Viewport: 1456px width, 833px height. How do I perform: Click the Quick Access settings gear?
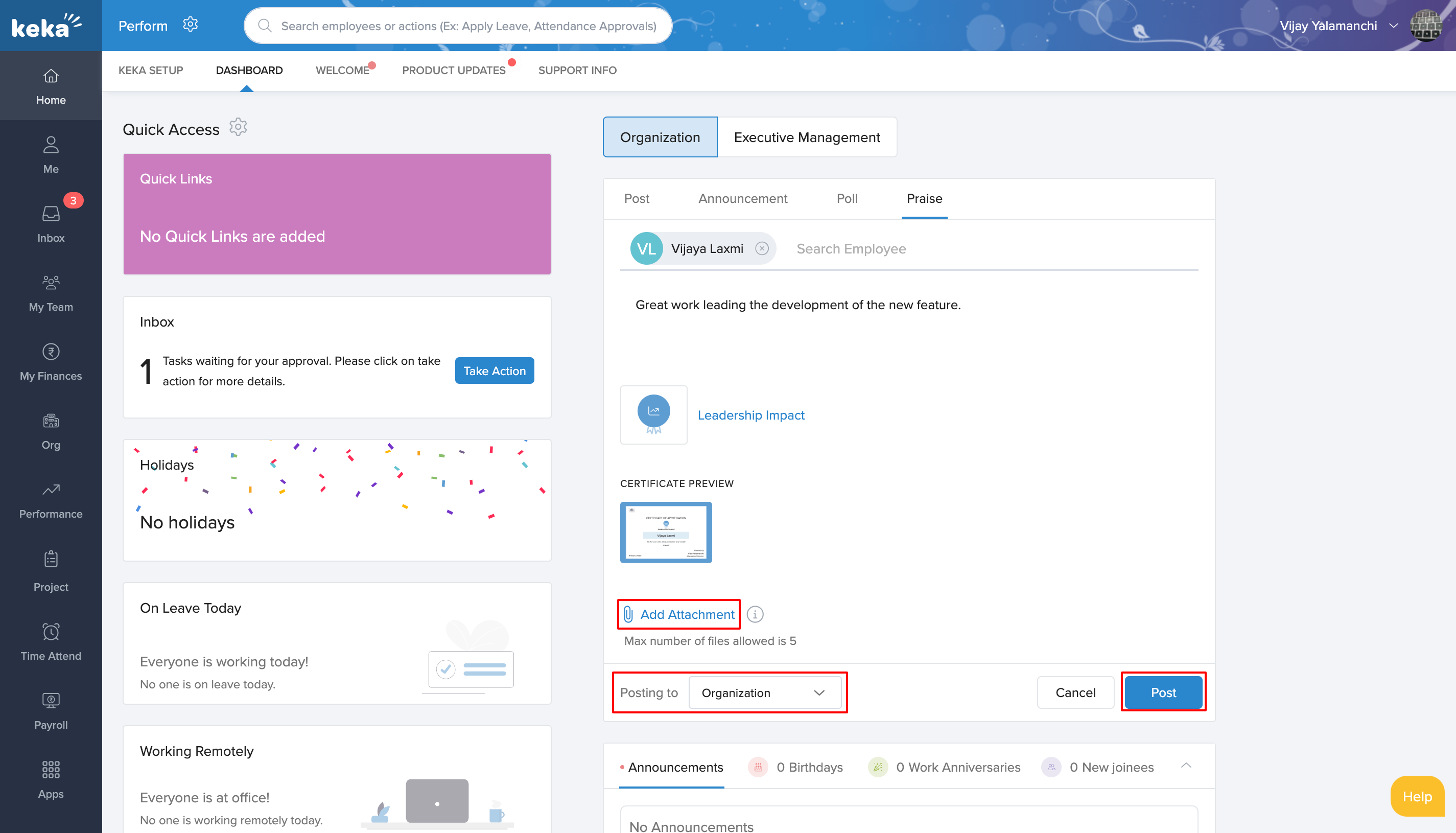[x=238, y=127]
